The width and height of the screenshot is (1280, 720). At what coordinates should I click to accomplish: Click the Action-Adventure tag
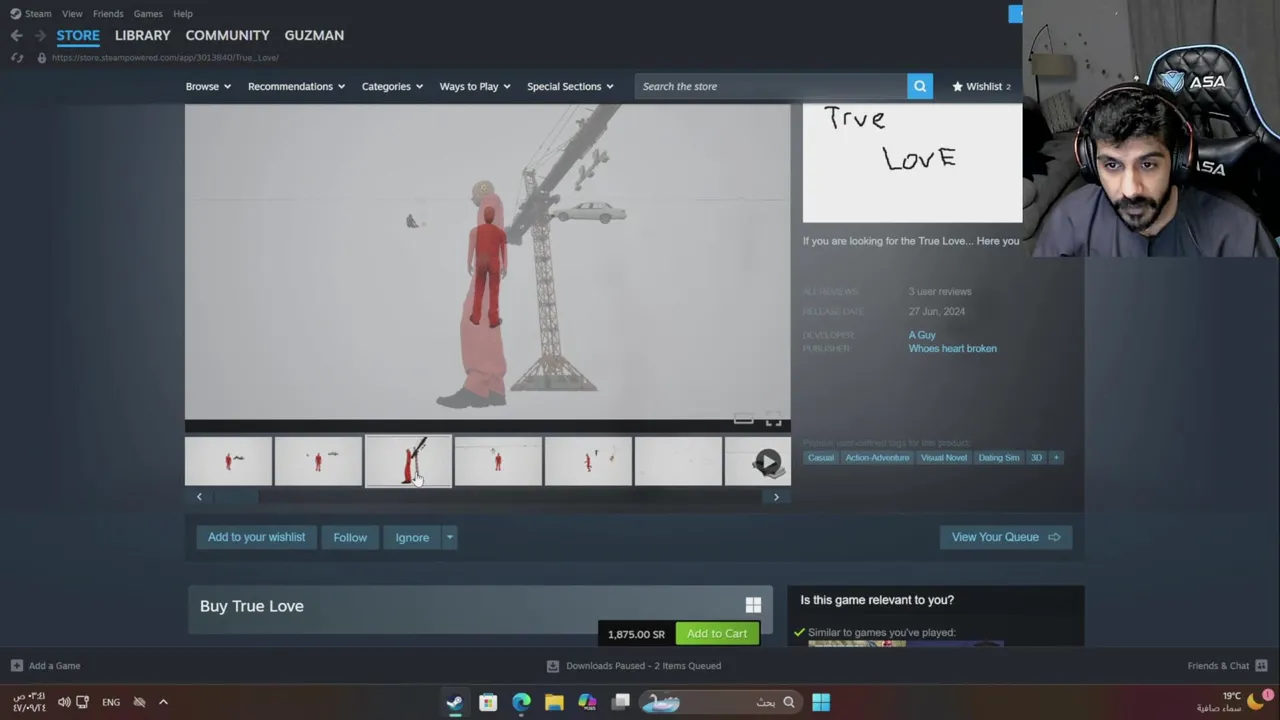(877, 457)
